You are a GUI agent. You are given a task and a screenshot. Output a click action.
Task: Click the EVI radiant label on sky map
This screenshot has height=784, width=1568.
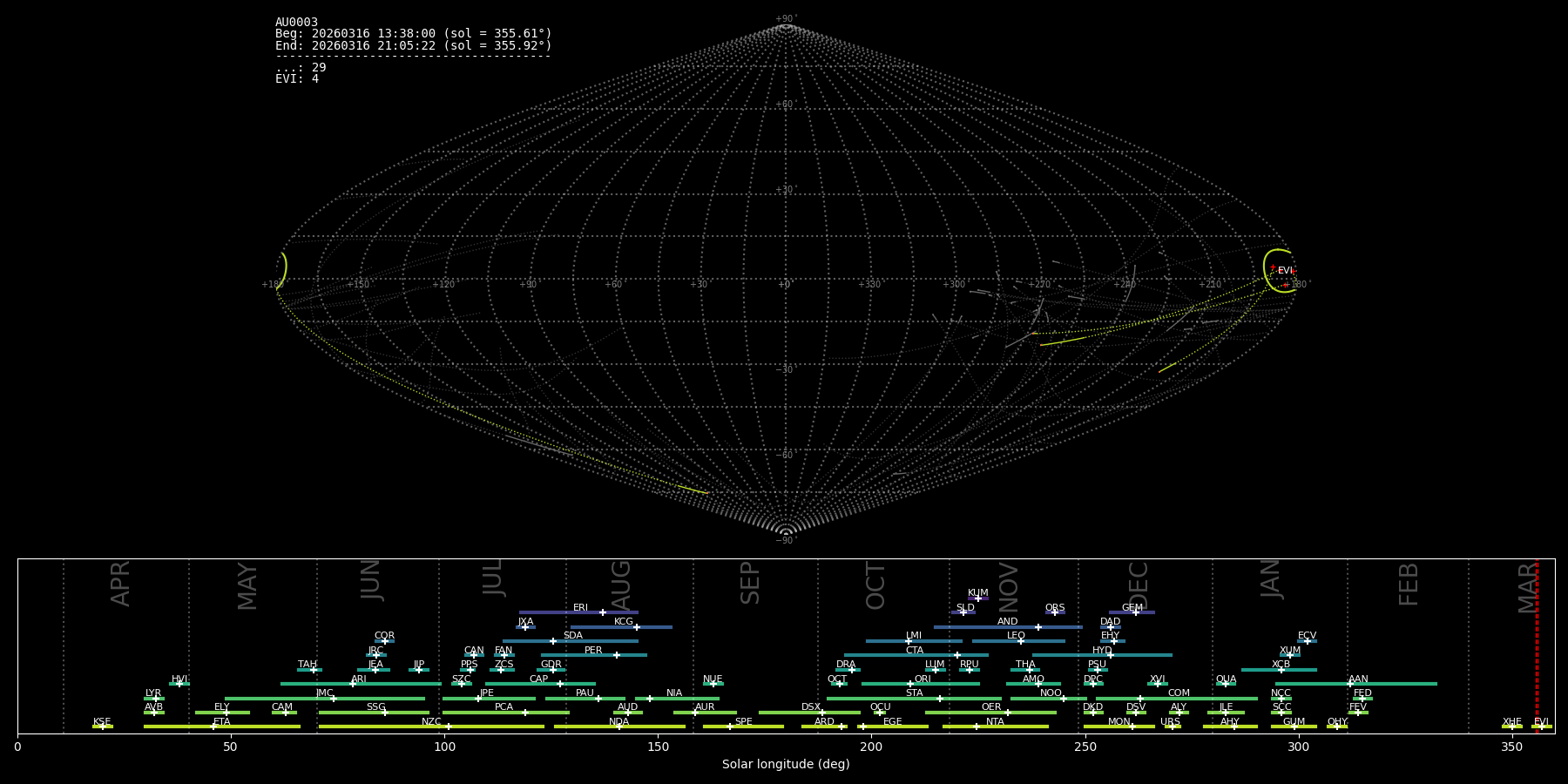tap(1285, 271)
